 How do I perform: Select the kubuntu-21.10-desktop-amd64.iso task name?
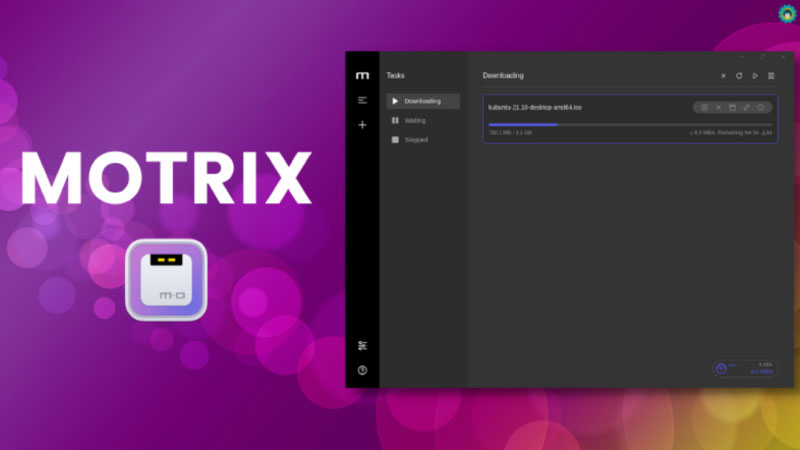coord(535,107)
